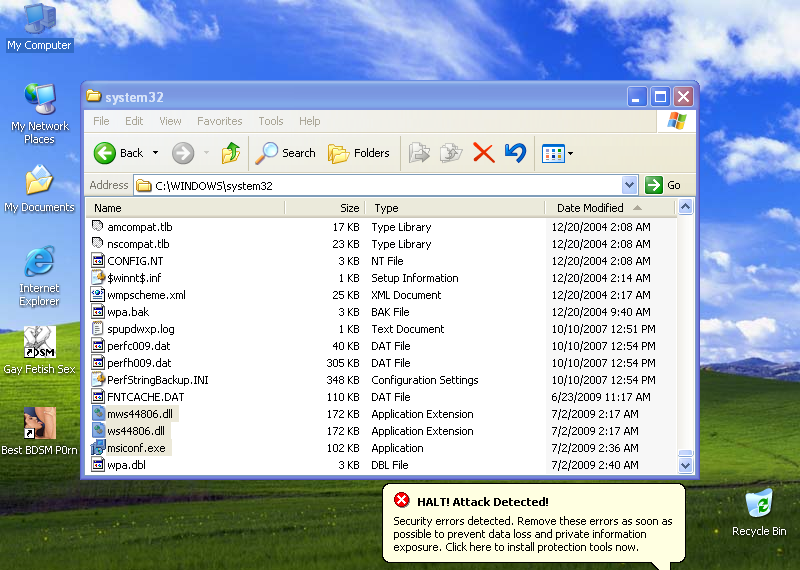Maximize the system32 window

660,96
